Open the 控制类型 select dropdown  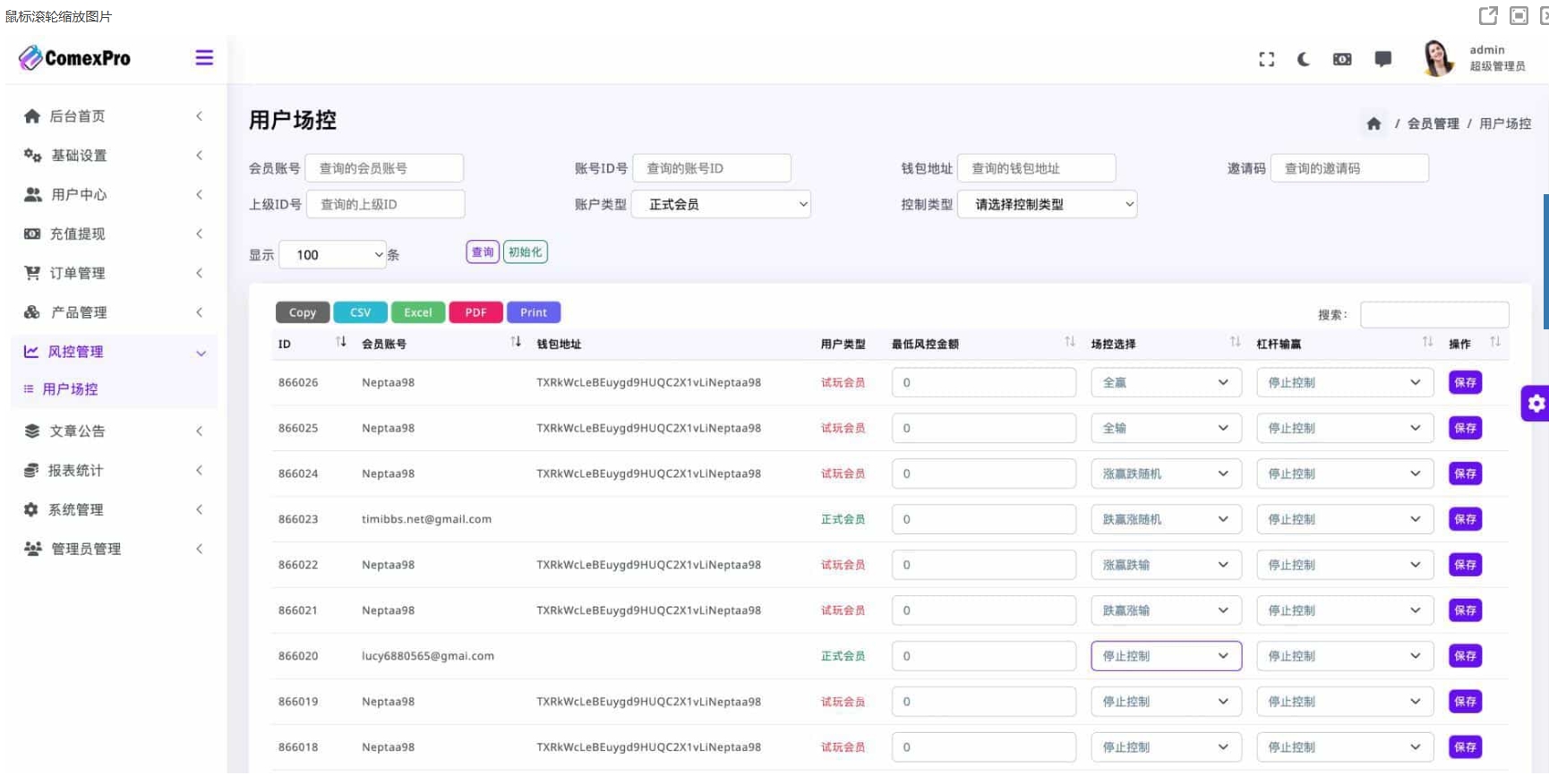point(1047,204)
